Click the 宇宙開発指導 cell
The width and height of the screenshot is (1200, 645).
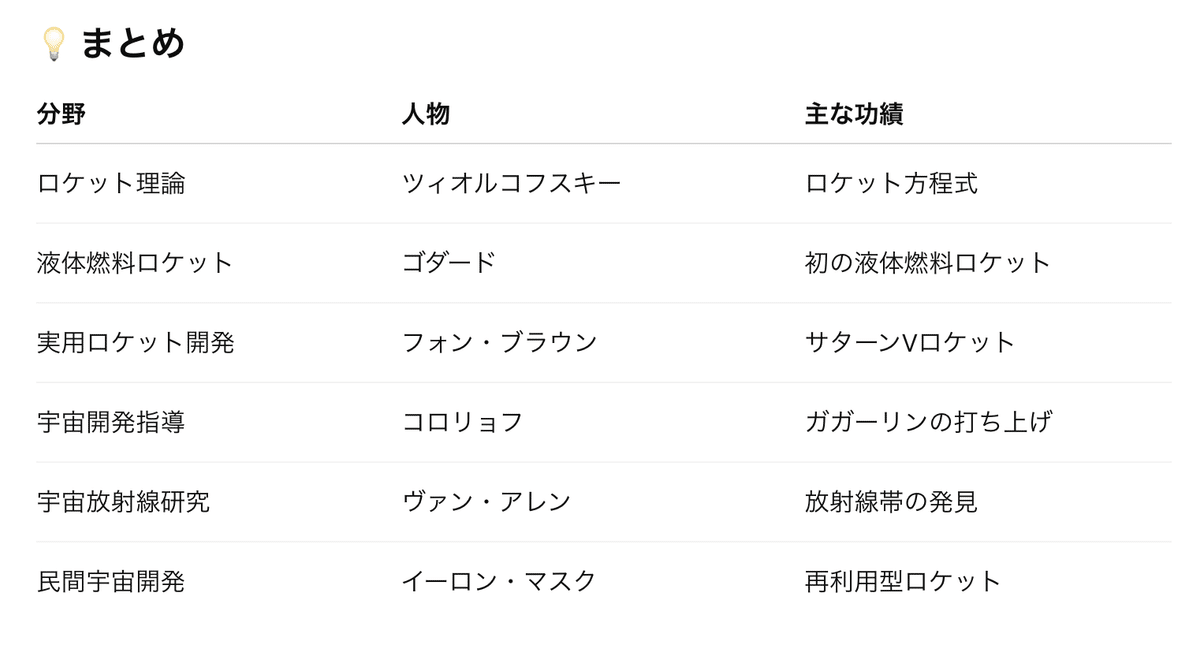[x=111, y=422]
